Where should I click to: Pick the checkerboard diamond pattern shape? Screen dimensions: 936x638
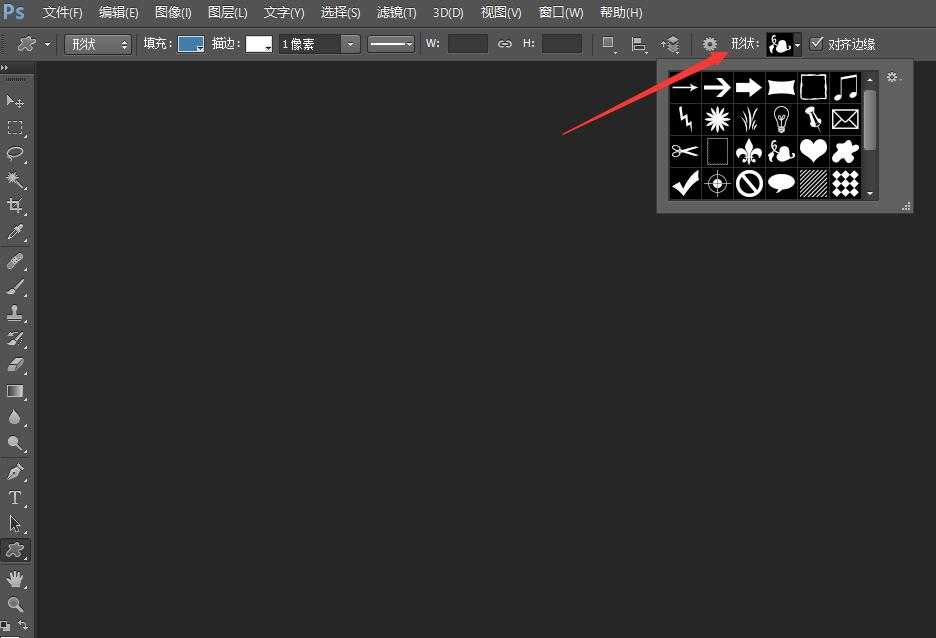[x=845, y=183]
